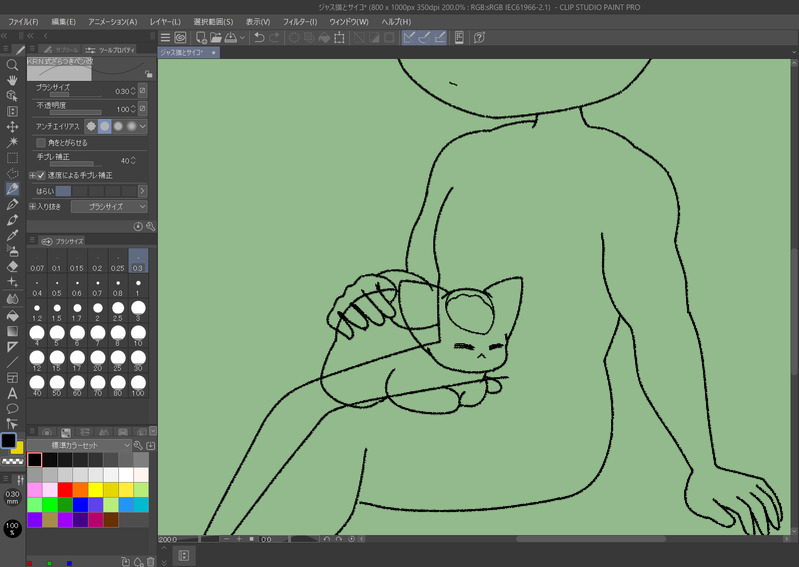Open brush size dynamics settings button
Image resolution: width=799 pixels, height=567 pixels.
click(x=143, y=91)
